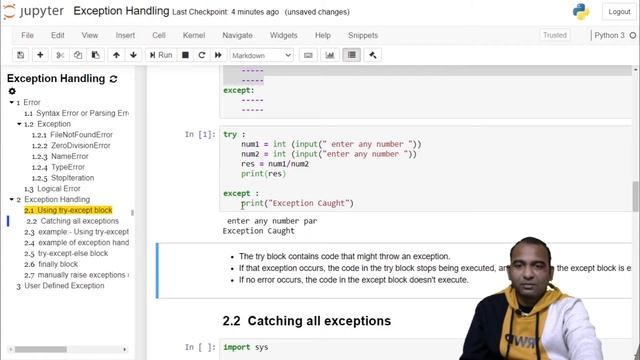Toggle the table of contents icon

[351, 55]
